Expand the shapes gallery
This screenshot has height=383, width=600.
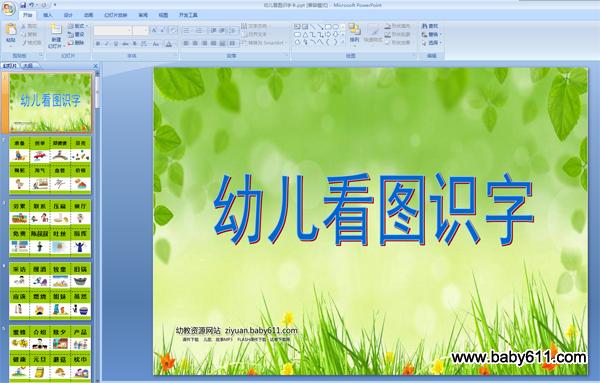tap(343, 42)
